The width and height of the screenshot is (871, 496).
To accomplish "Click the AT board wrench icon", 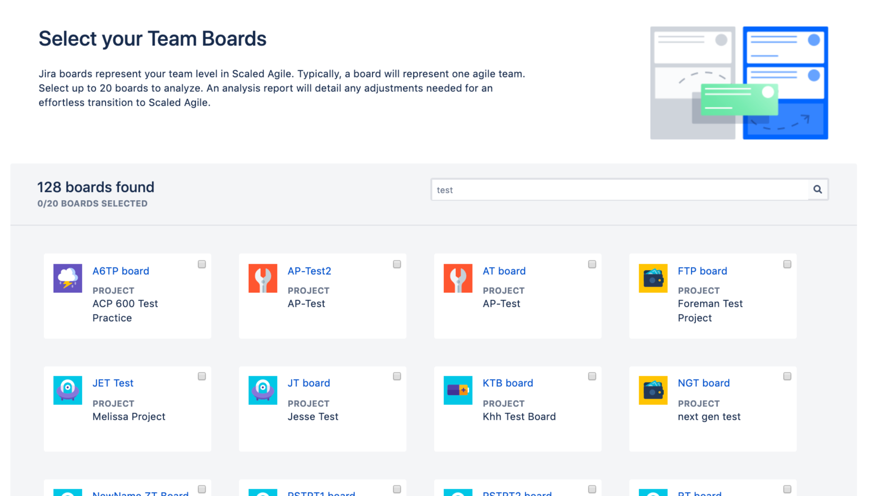I will click(x=458, y=278).
